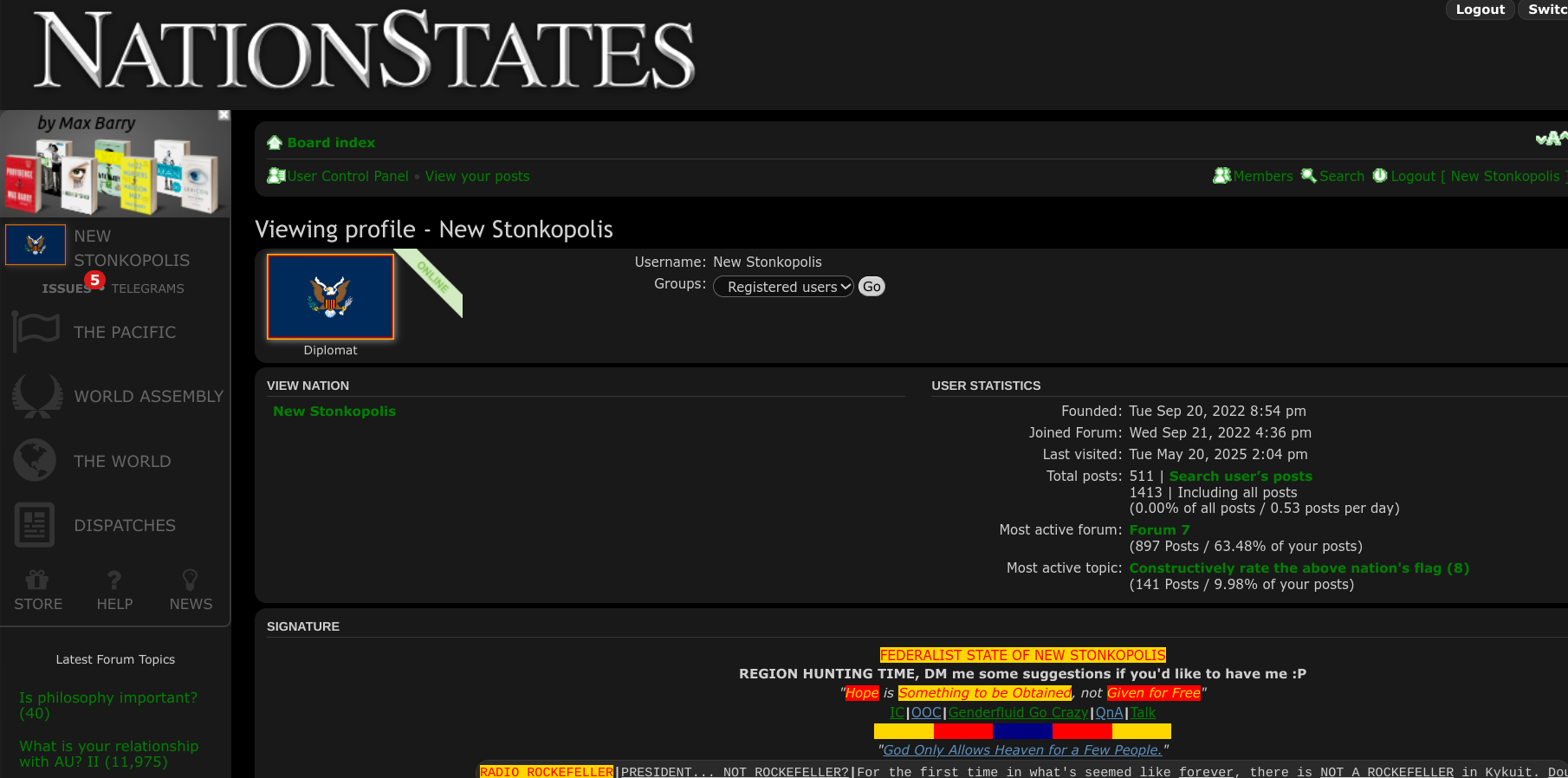This screenshot has width=1568, height=778.
Task: Click the QnA link in signature
Action: [x=1110, y=712]
